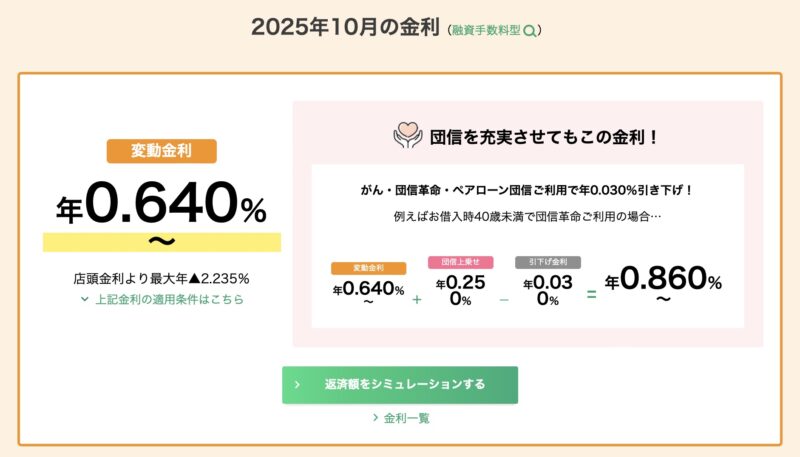Click the small orange 変動金利 badge

point(368,268)
